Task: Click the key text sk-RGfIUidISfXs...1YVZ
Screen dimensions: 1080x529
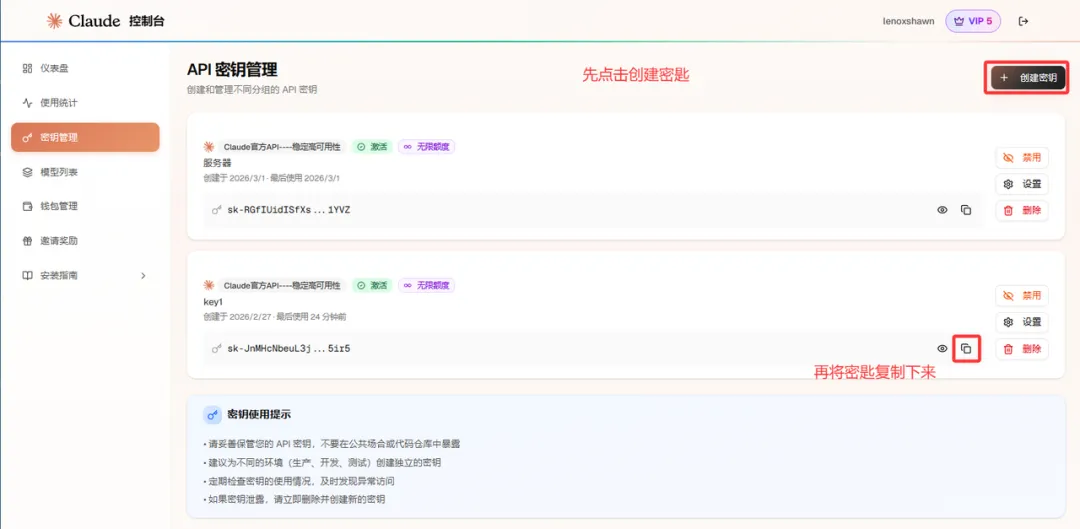Action: point(289,210)
